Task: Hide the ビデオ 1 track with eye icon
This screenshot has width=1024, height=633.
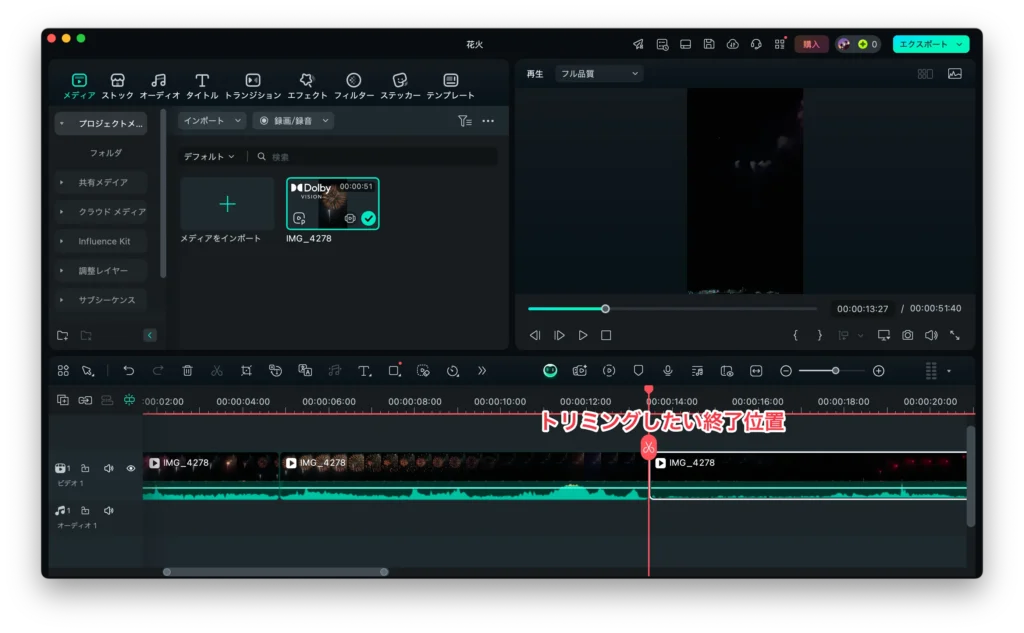Action: pyautogui.click(x=131, y=468)
